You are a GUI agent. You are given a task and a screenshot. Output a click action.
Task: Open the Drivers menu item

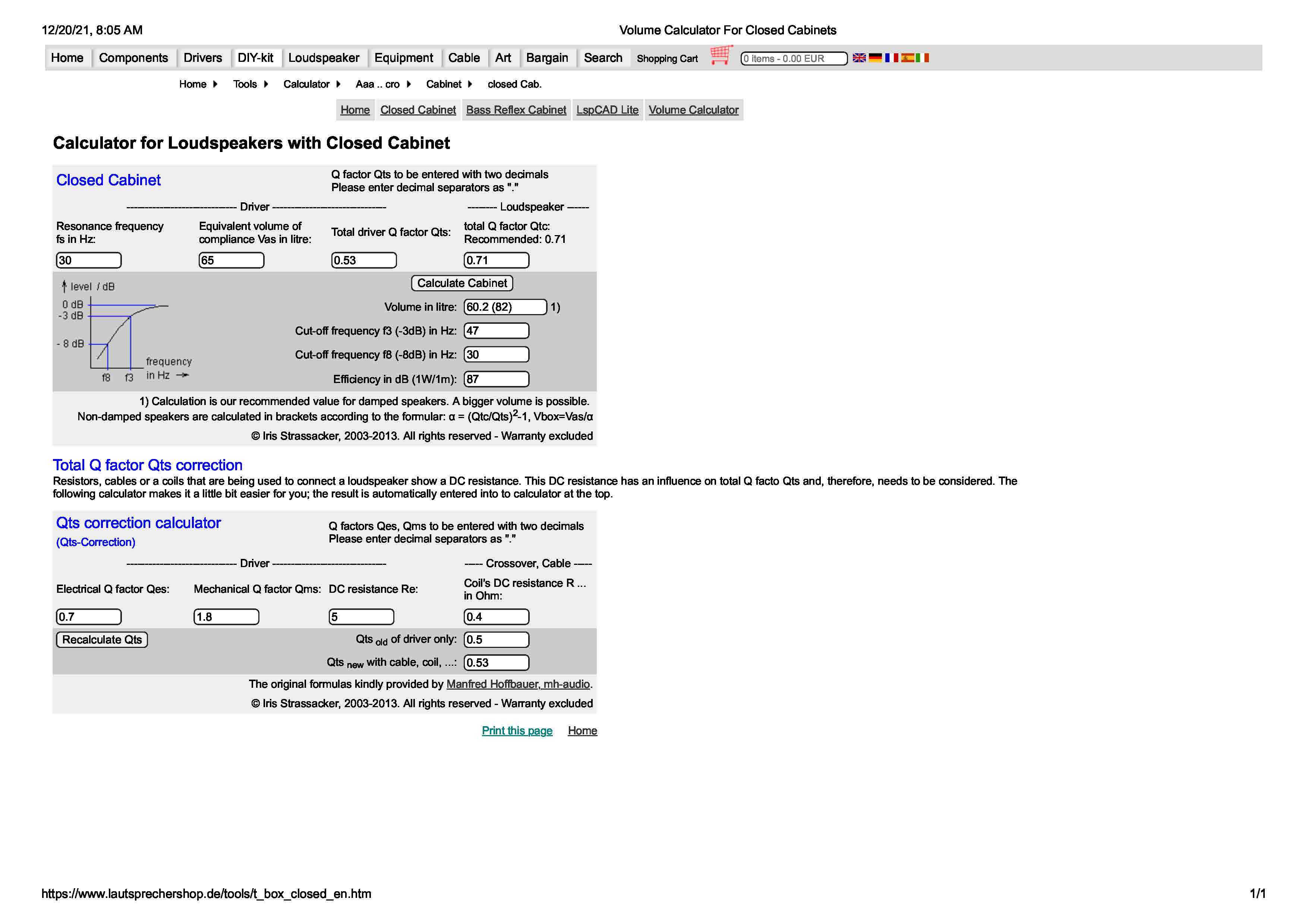point(203,58)
